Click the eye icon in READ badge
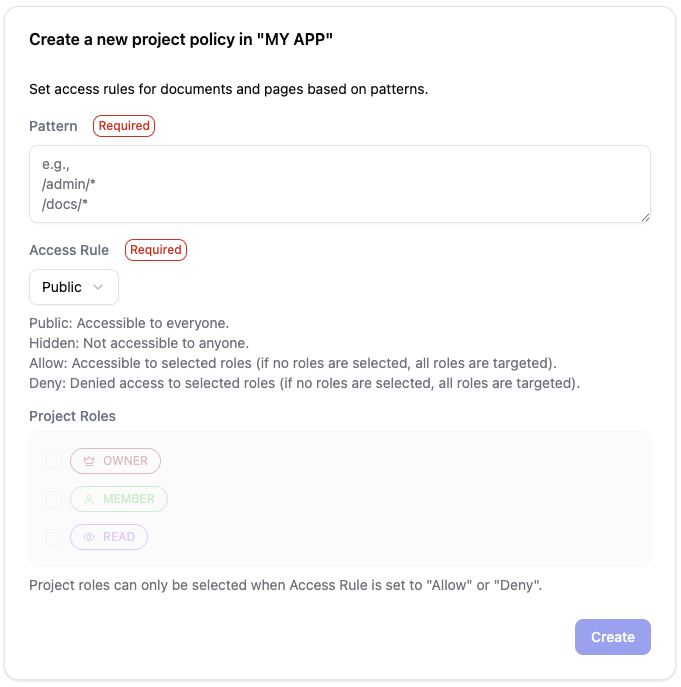The image size is (681, 687). (89, 537)
